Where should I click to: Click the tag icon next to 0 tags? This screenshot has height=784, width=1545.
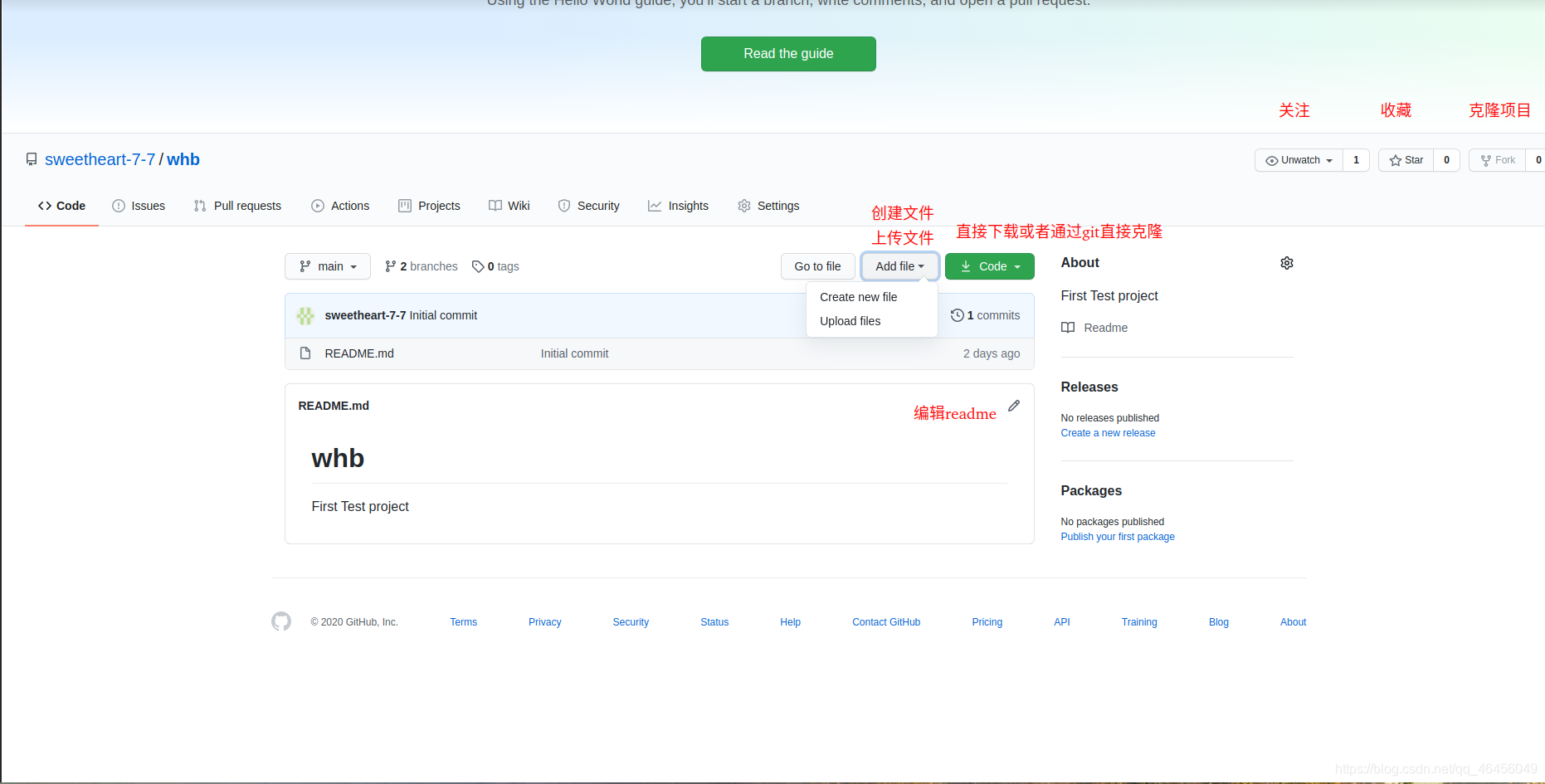point(478,266)
